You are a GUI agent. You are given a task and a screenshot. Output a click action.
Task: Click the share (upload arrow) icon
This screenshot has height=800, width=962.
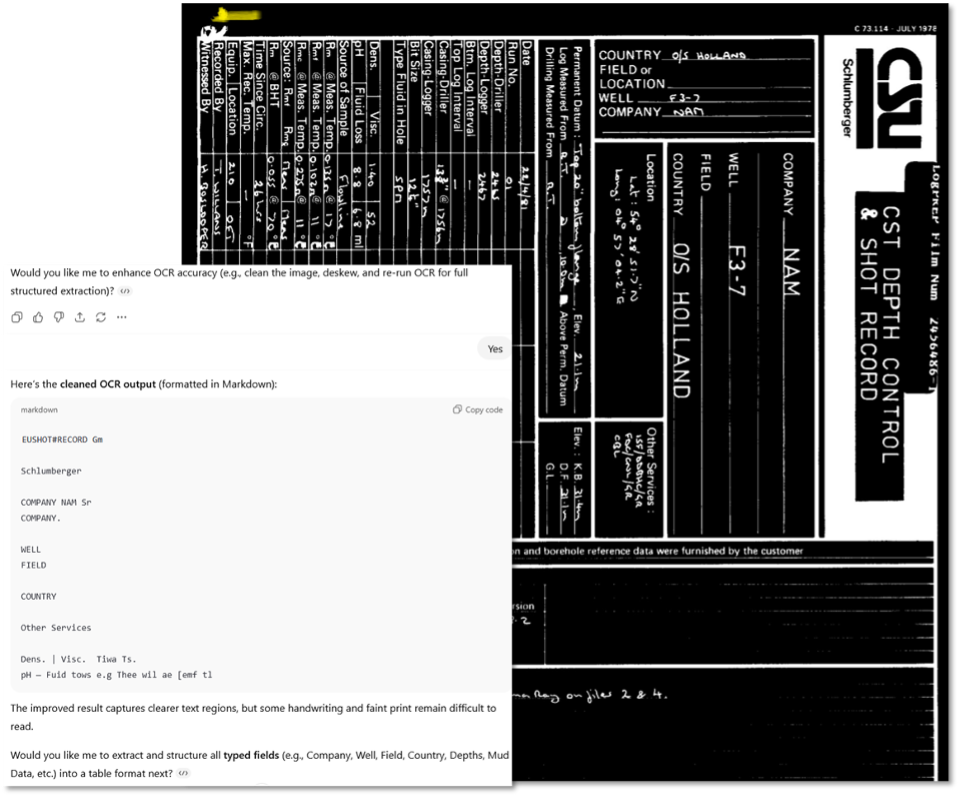click(80, 317)
